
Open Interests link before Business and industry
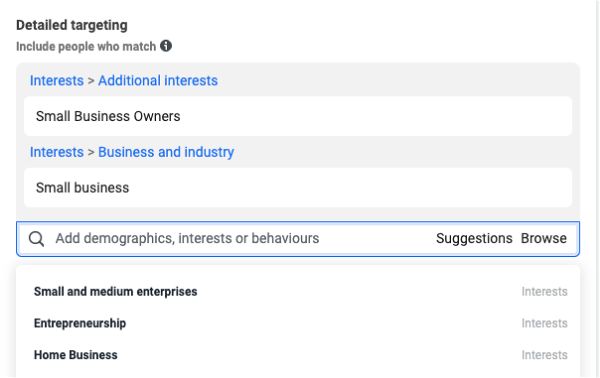57,152
